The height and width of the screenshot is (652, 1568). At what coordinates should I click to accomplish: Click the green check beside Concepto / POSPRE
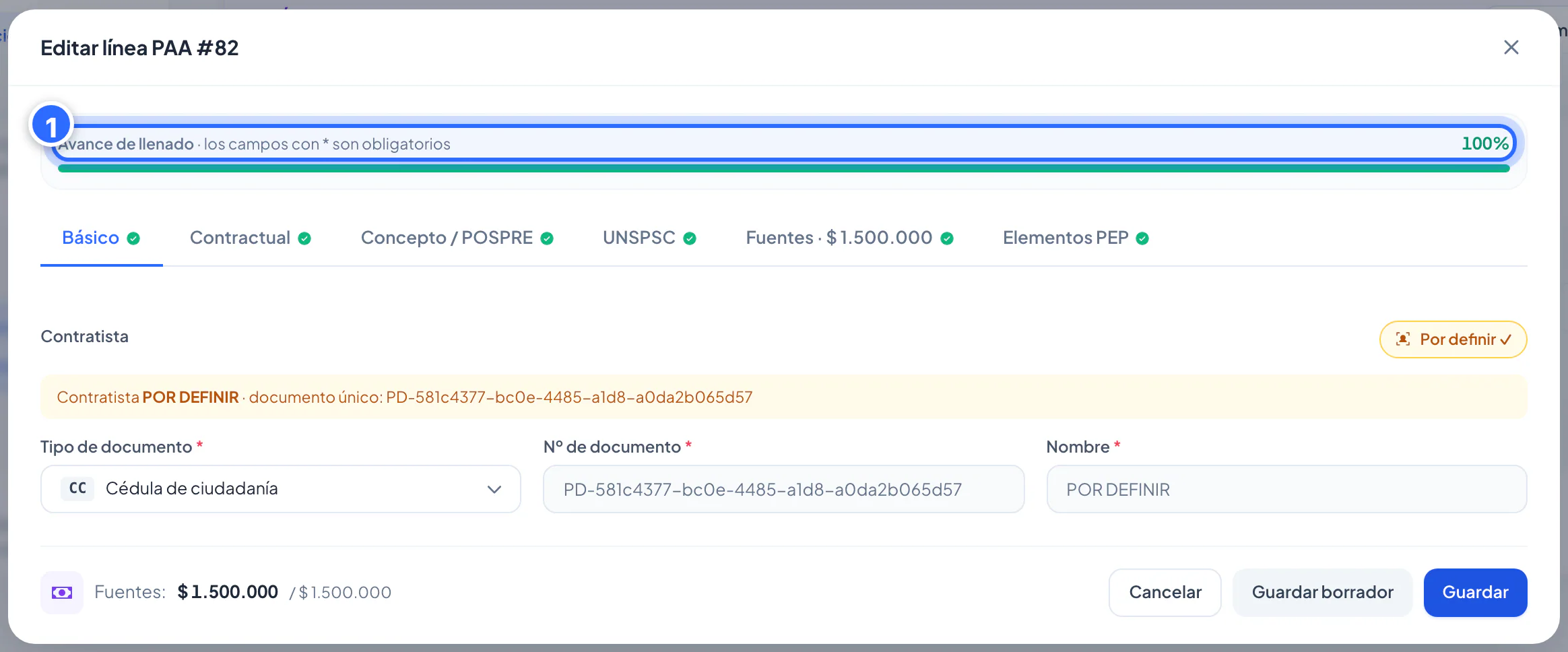point(547,238)
